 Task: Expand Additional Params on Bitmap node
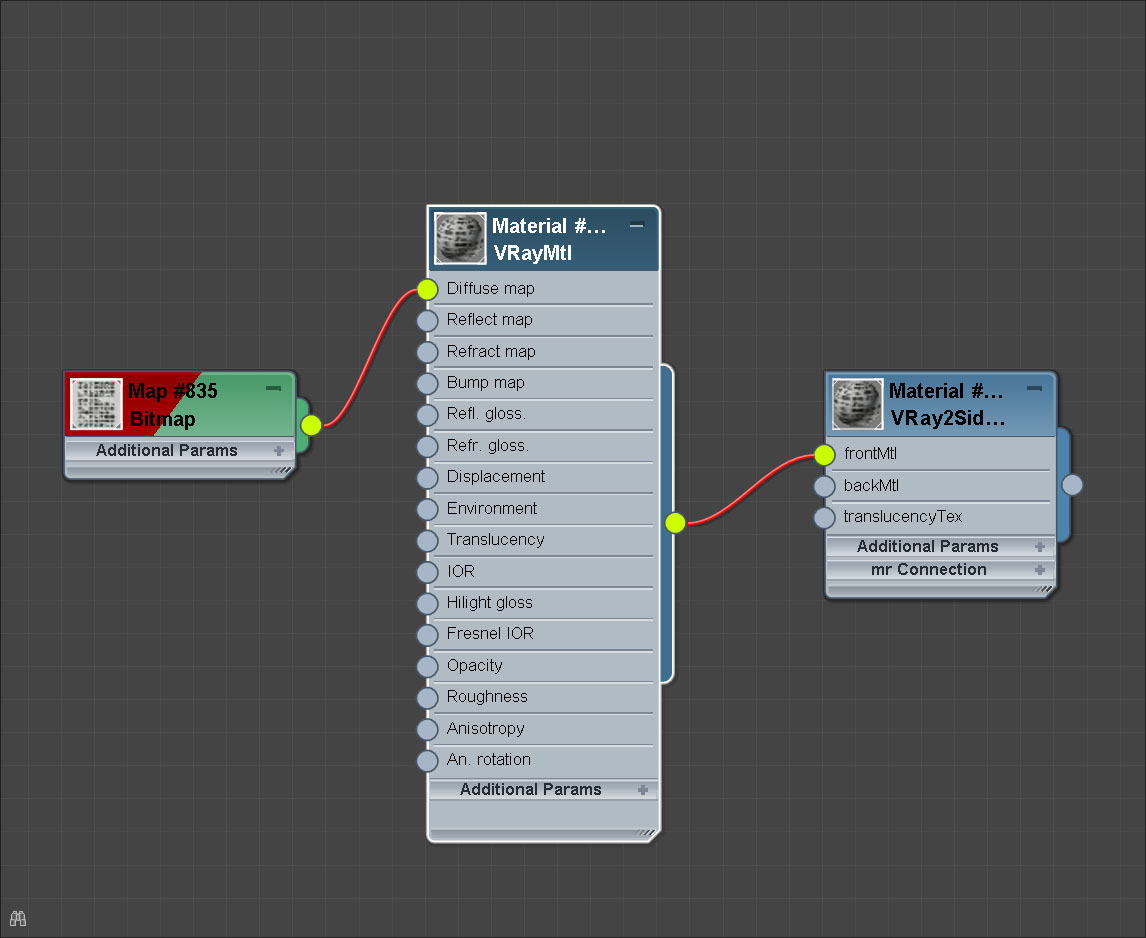point(278,451)
